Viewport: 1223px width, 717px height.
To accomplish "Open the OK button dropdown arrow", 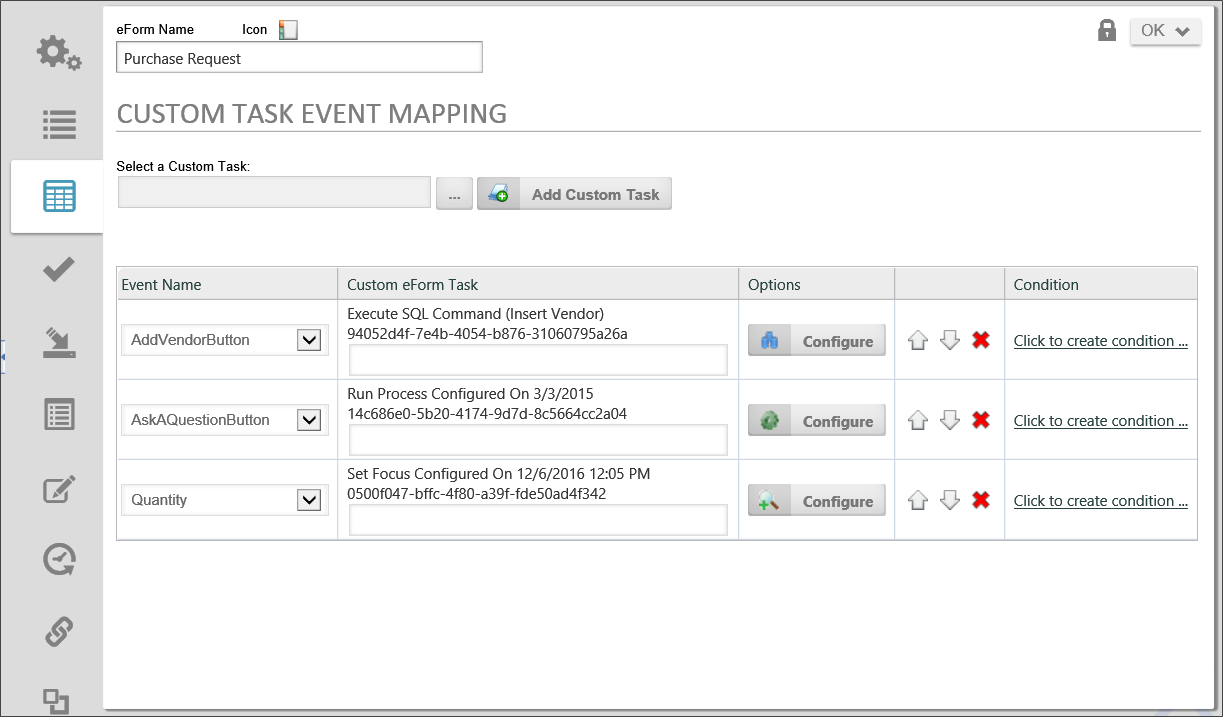I will coord(1183,31).
